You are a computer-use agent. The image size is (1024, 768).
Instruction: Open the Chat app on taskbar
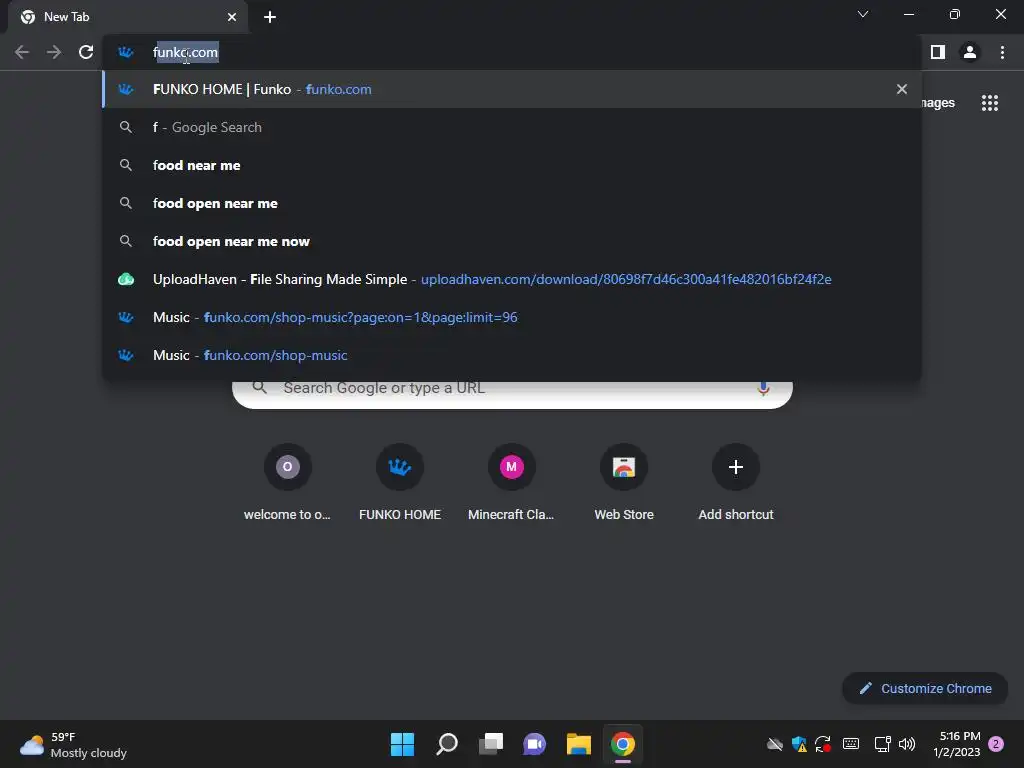[534, 744]
